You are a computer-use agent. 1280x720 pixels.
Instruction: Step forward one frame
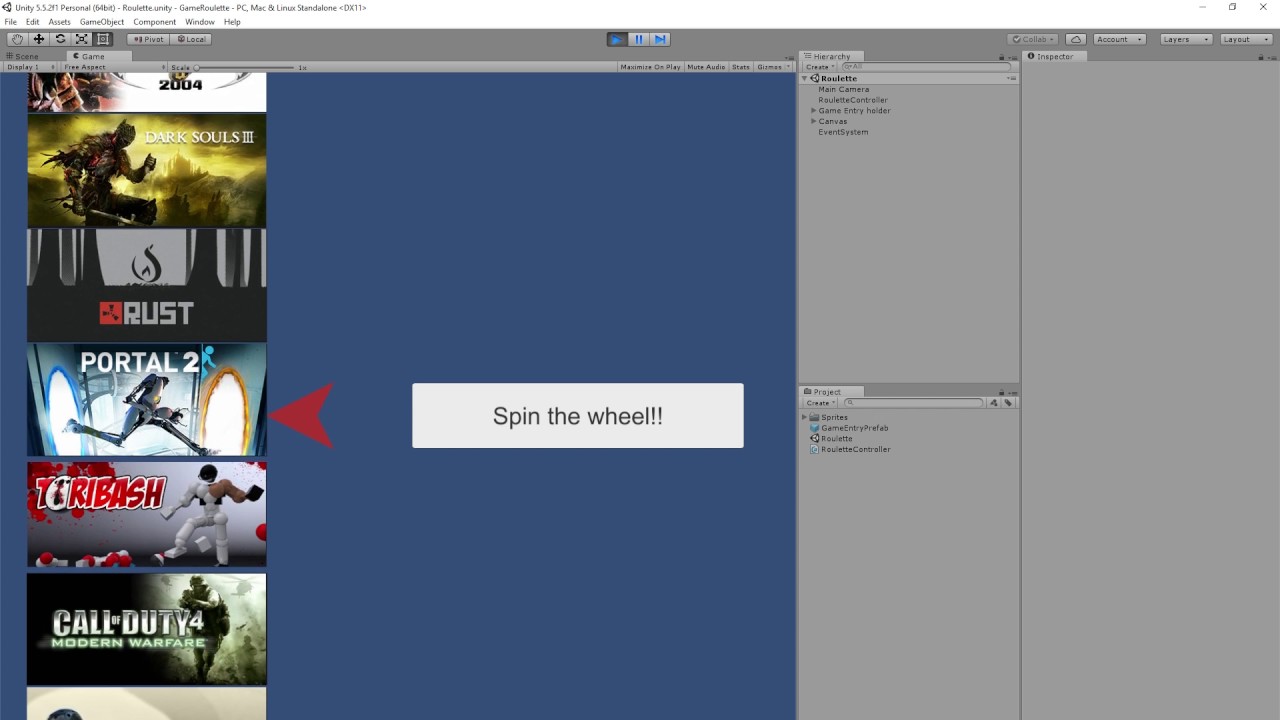click(x=660, y=39)
